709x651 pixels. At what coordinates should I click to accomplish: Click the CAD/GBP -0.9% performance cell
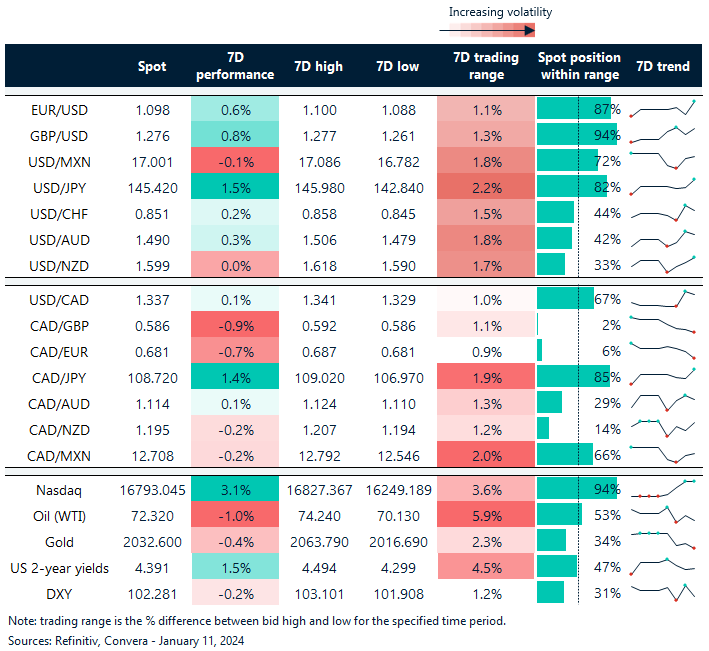click(x=235, y=324)
